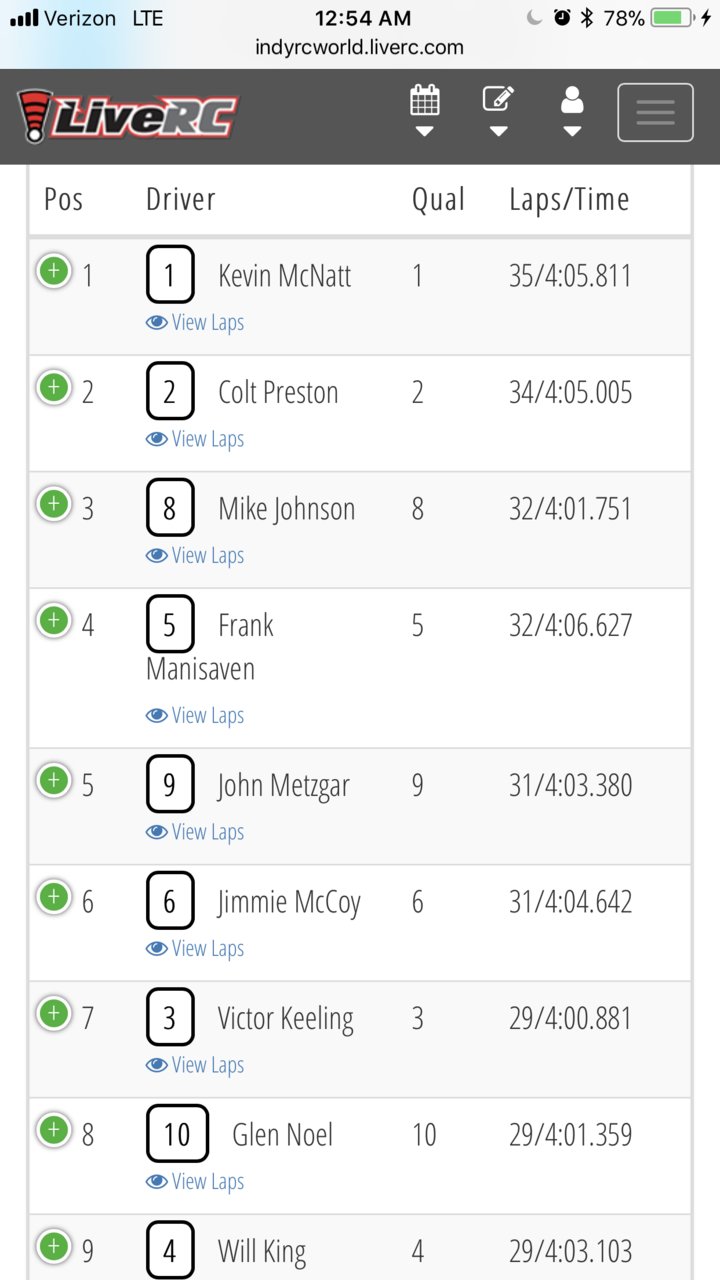720x1280 pixels.
Task: Expand green plus for Will King row
Action: pyautogui.click(x=54, y=1247)
